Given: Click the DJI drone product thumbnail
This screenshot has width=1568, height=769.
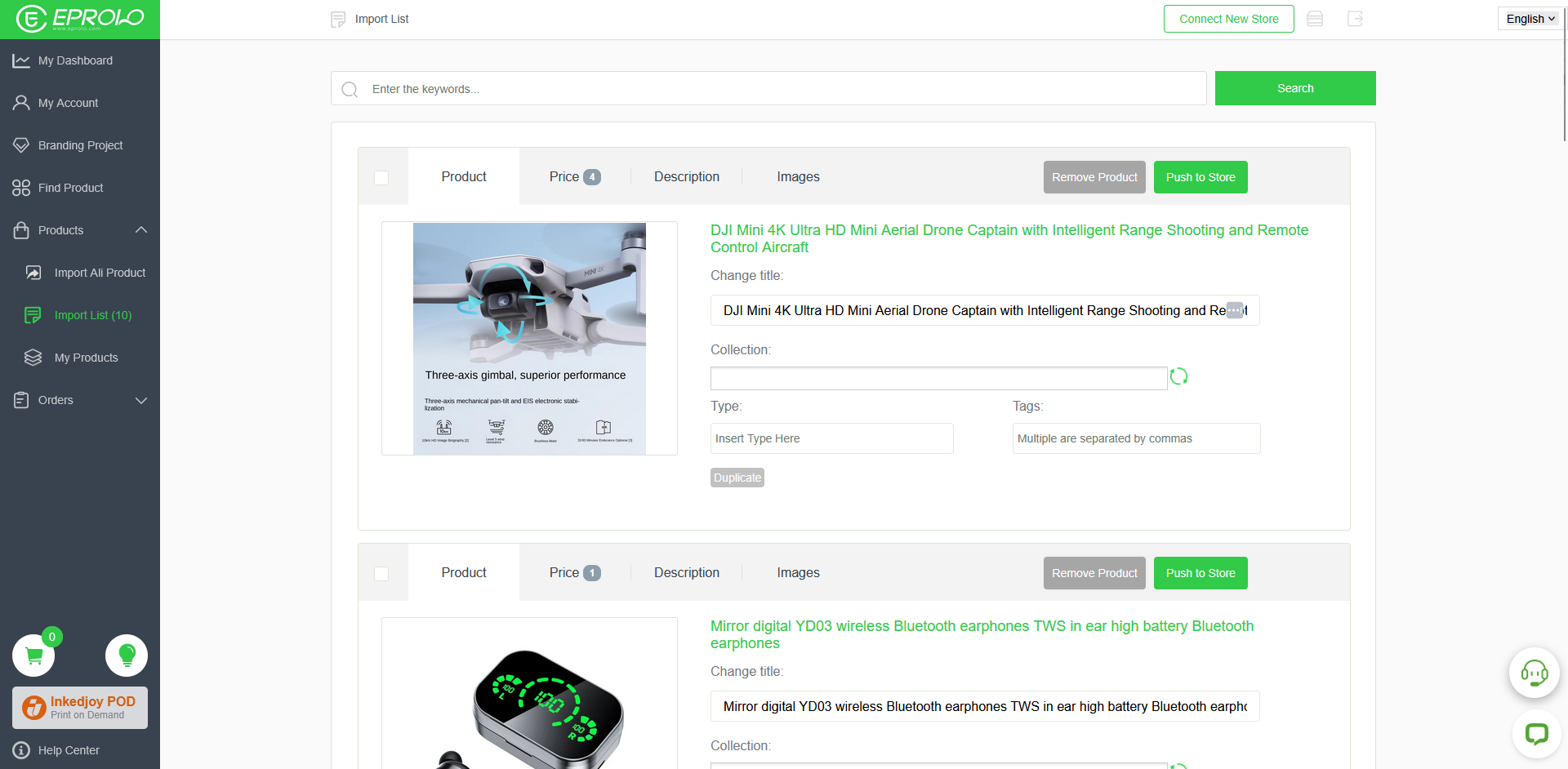Looking at the screenshot, I should pos(529,339).
